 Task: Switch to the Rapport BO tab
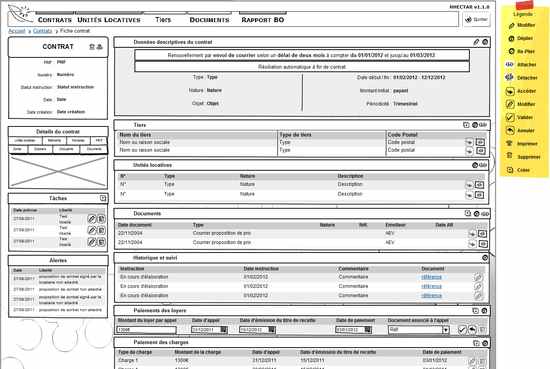tap(263, 20)
